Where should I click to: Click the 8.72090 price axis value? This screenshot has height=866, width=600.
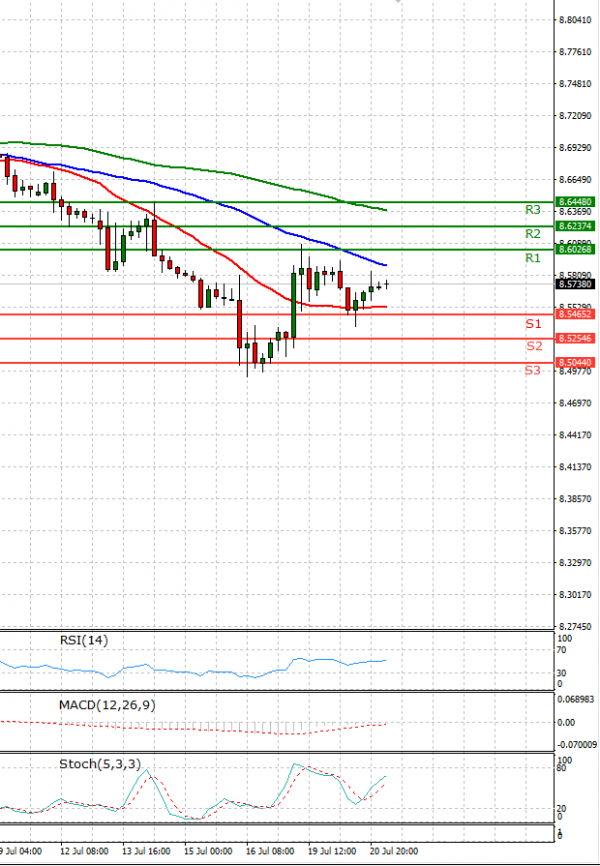click(575, 116)
